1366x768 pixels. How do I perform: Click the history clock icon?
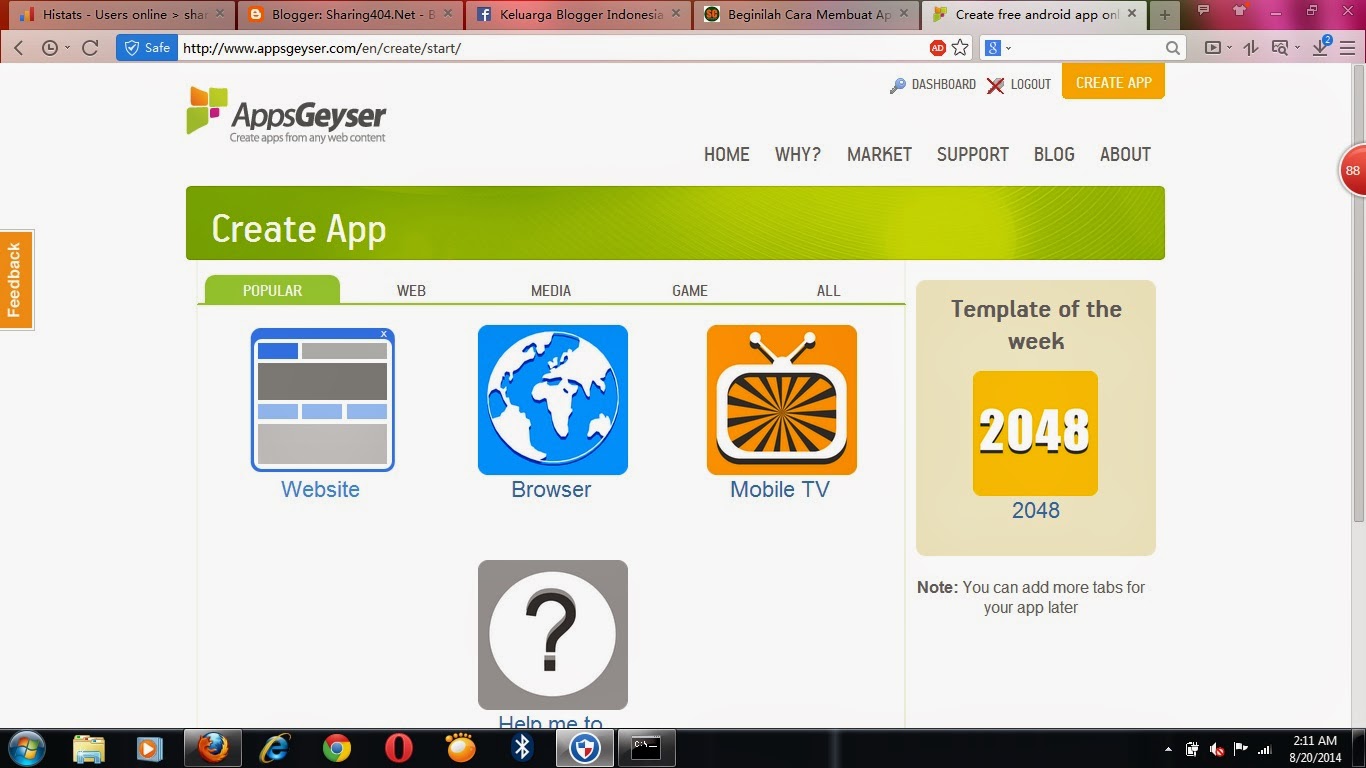pyautogui.click(x=49, y=48)
